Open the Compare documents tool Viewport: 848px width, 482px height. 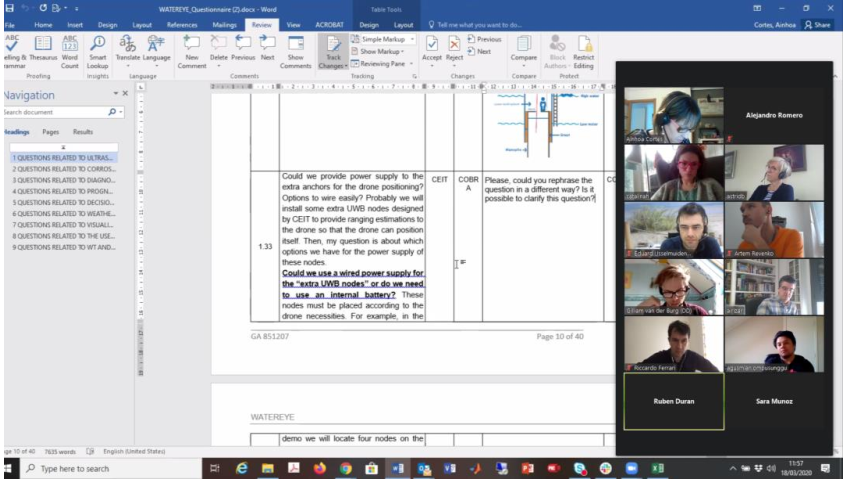pyautogui.click(x=524, y=49)
